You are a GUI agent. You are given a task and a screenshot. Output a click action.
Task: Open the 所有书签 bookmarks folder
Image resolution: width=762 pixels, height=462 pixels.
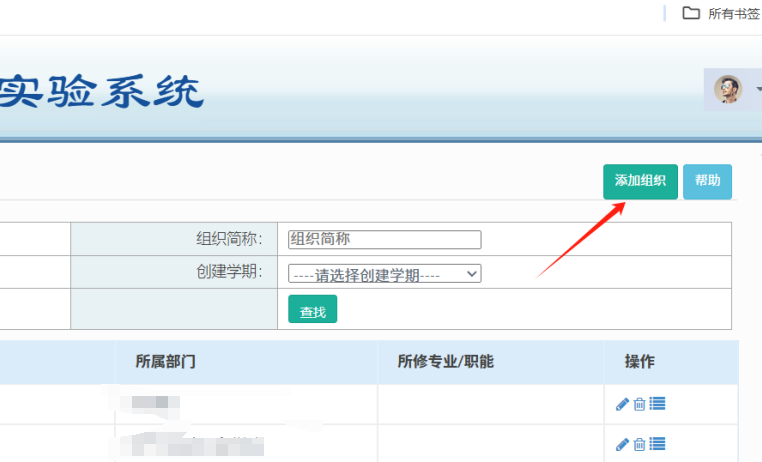point(722,14)
